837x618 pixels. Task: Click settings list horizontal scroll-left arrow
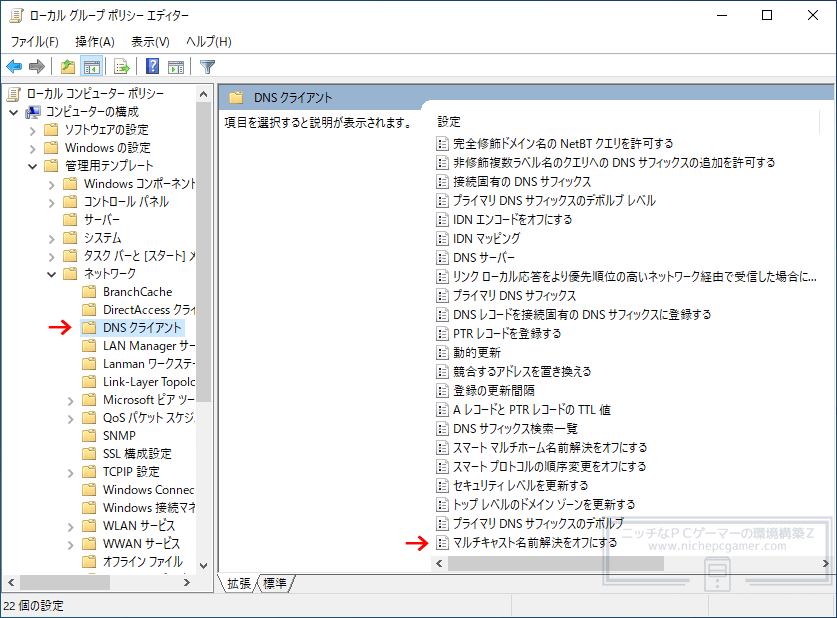439,564
